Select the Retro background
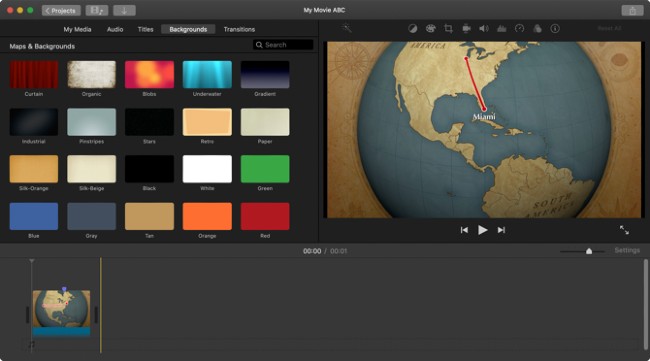The width and height of the screenshot is (650, 361). tap(207, 122)
